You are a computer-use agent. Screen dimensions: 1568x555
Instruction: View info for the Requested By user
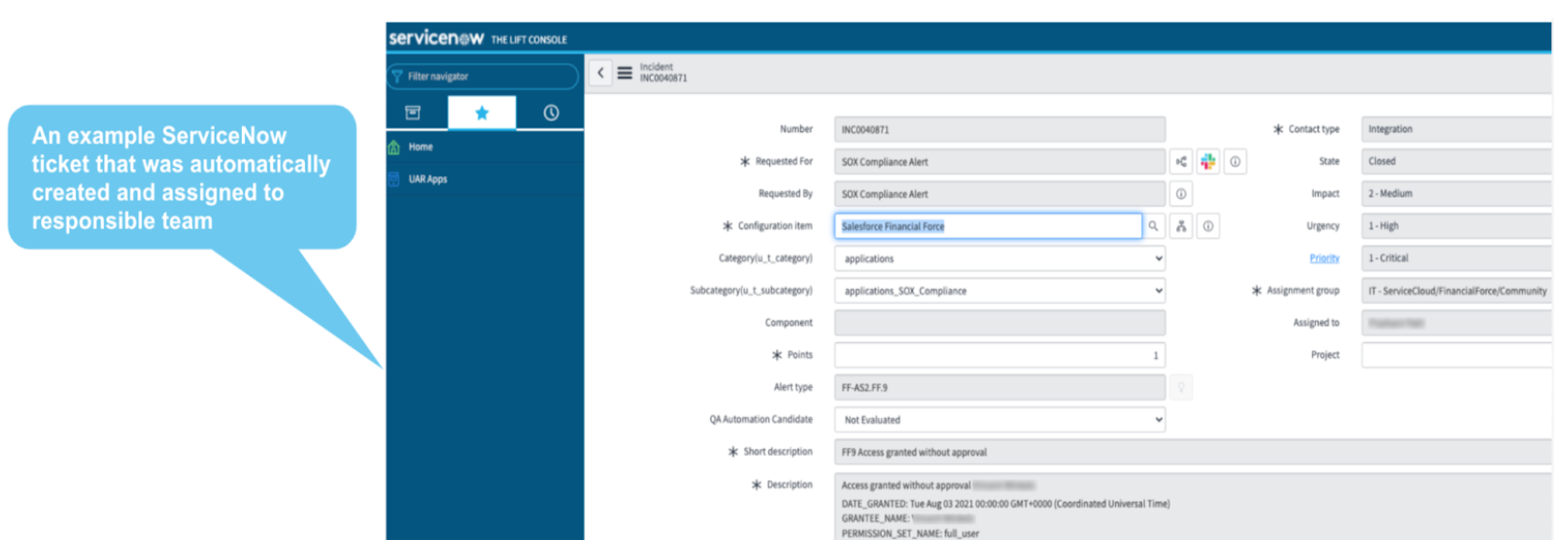click(1181, 194)
